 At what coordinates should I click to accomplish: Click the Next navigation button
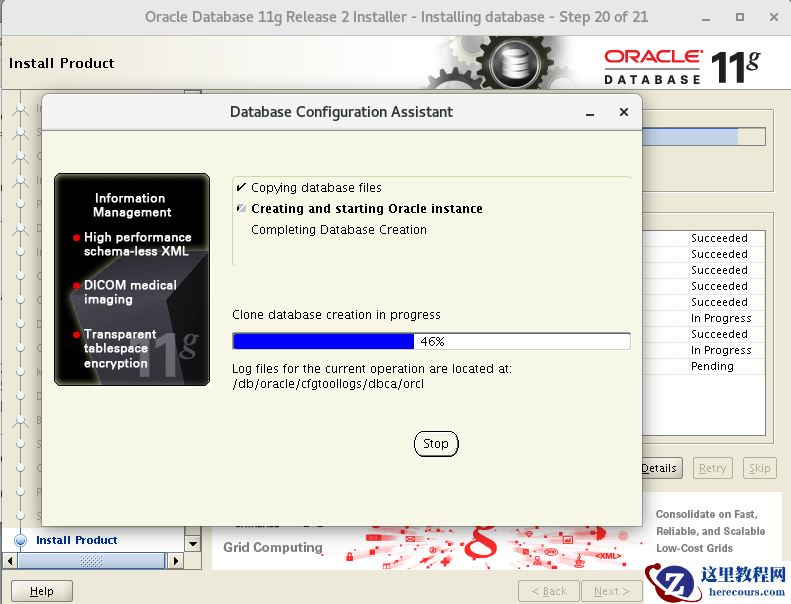click(611, 591)
